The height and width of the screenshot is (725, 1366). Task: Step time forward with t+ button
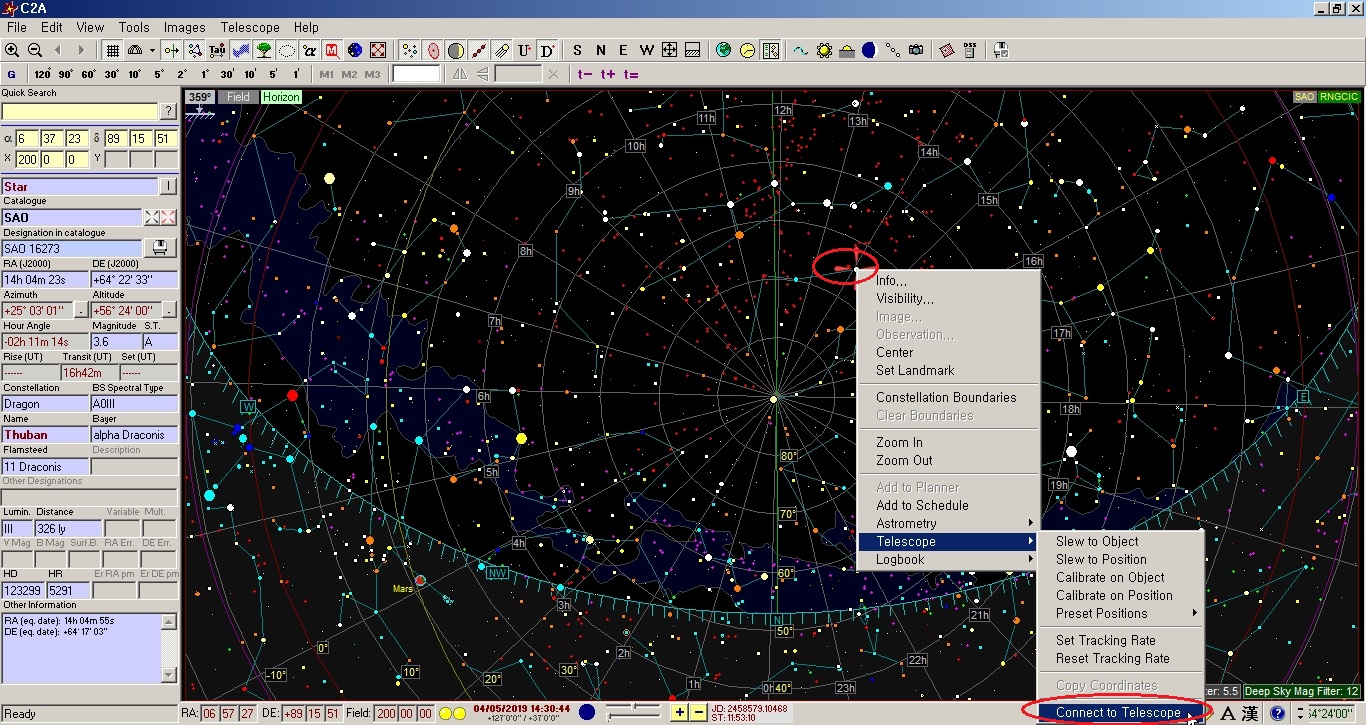(607, 74)
